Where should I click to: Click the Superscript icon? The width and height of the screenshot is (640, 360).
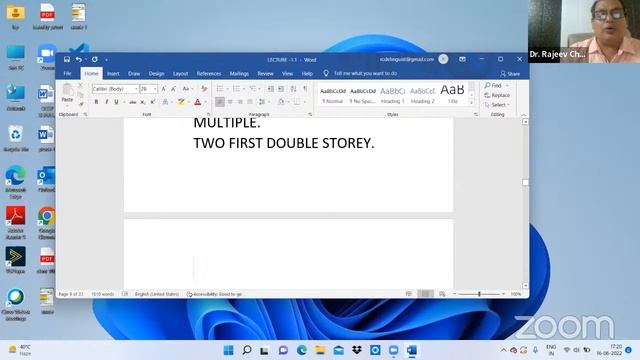tap(153, 102)
